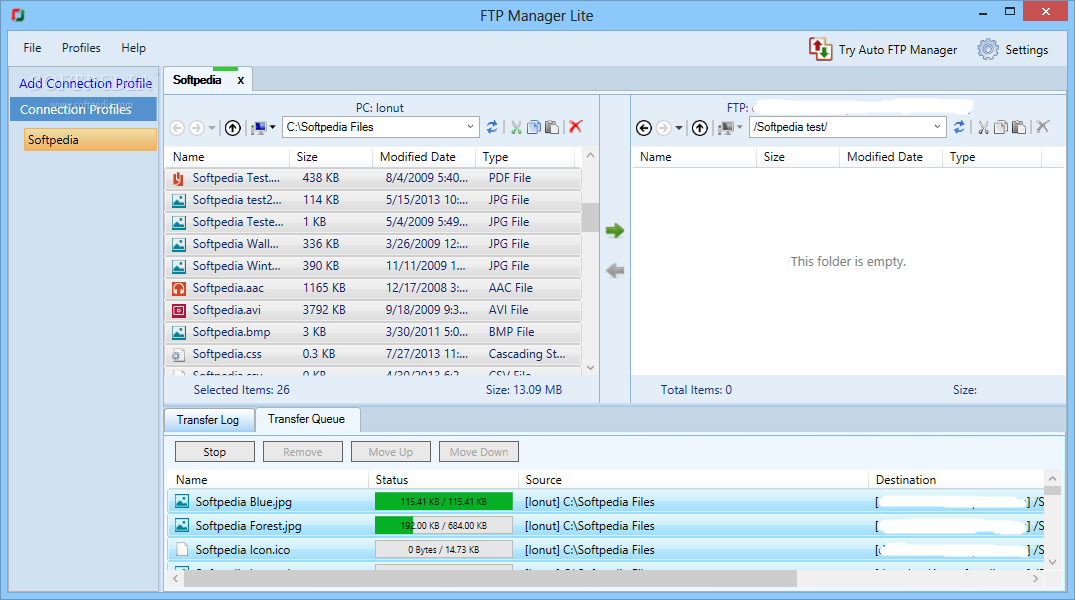Open PC drives dropdown arrow

(x=272, y=128)
